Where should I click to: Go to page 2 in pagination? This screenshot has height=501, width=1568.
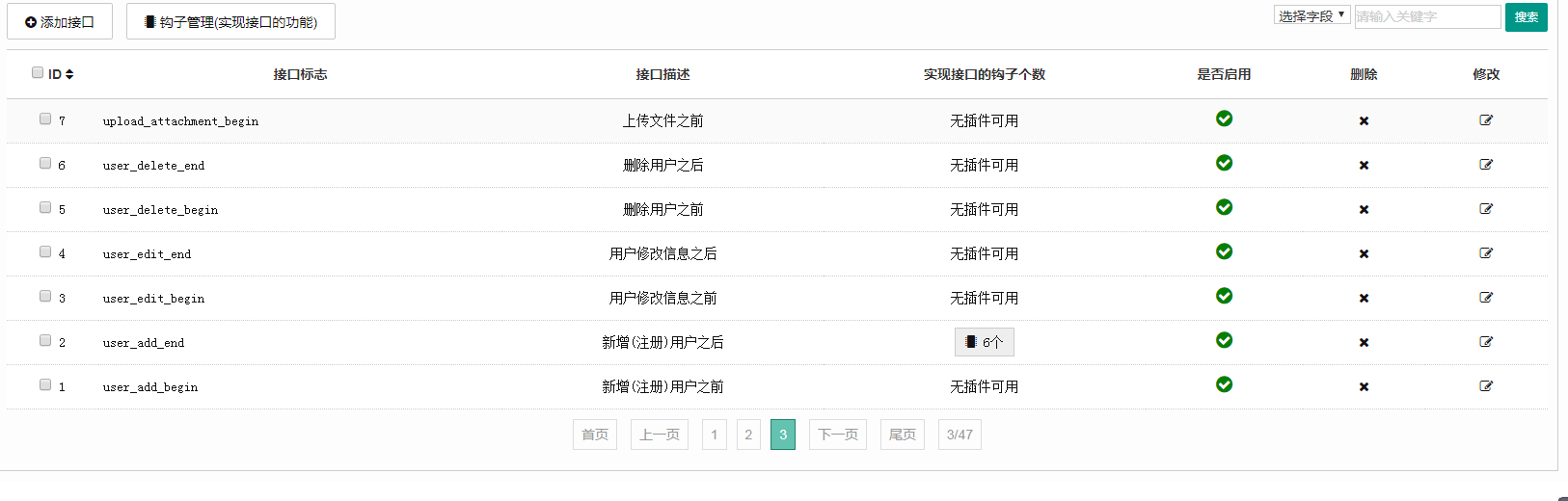point(748,435)
